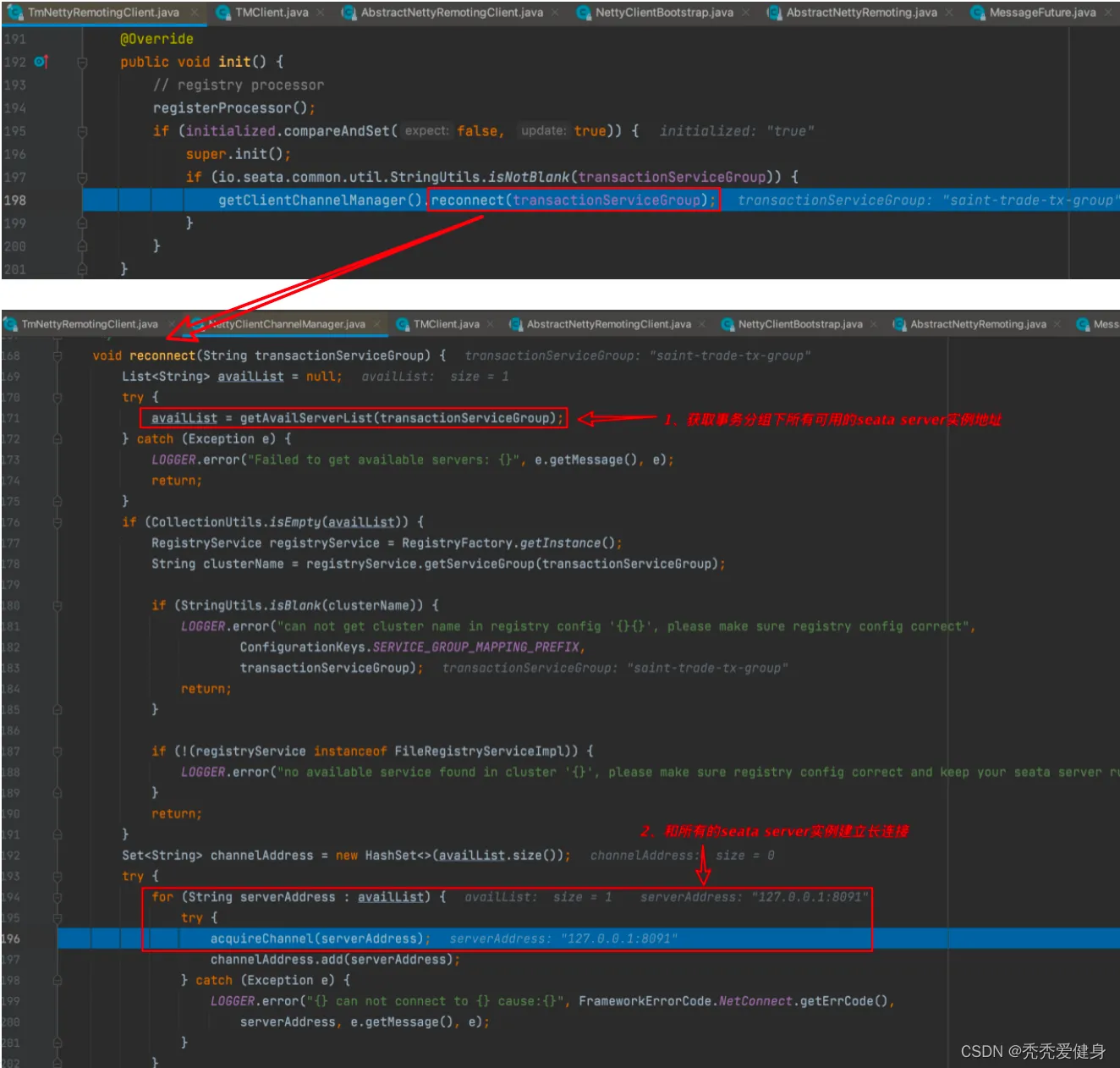Close TMClient.java tab in lower editor
Viewport: 1120px width, 1068px height.
click(491, 324)
